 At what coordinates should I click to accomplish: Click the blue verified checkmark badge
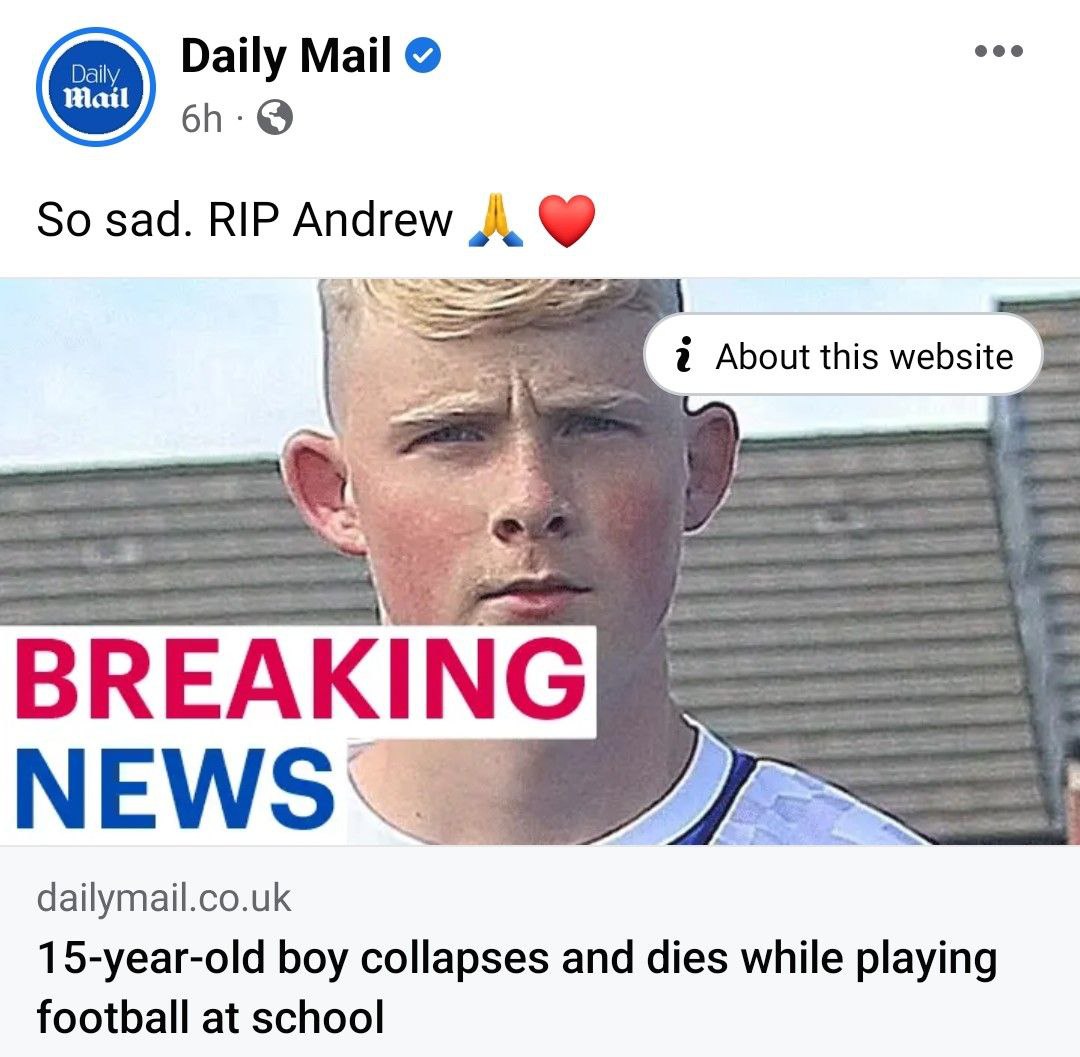coord(422,55)
